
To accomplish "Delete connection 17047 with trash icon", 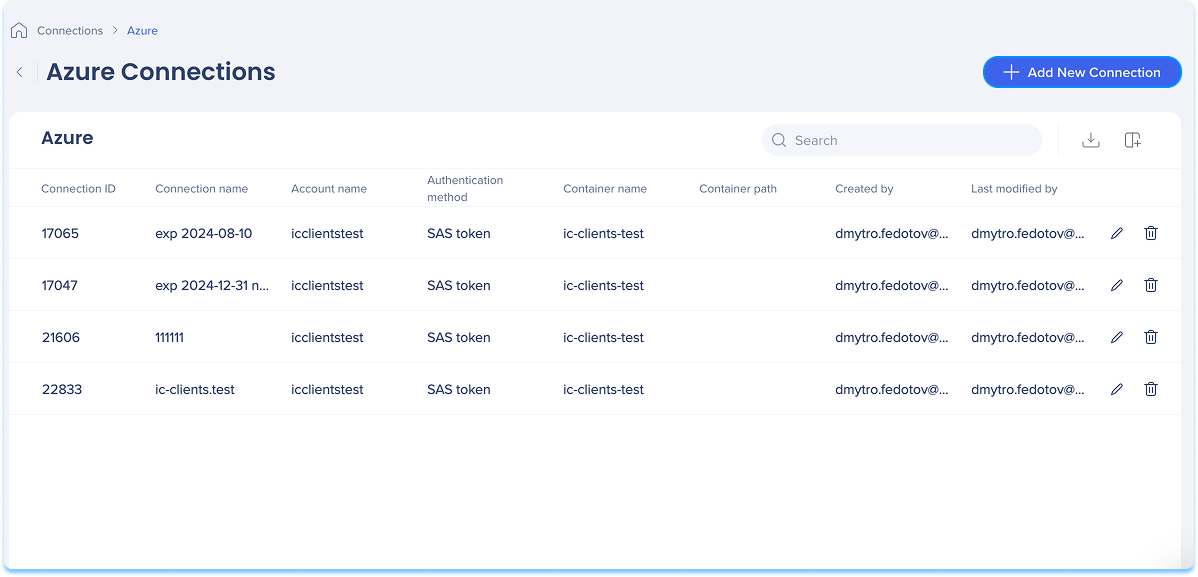I will [1151, 286].
